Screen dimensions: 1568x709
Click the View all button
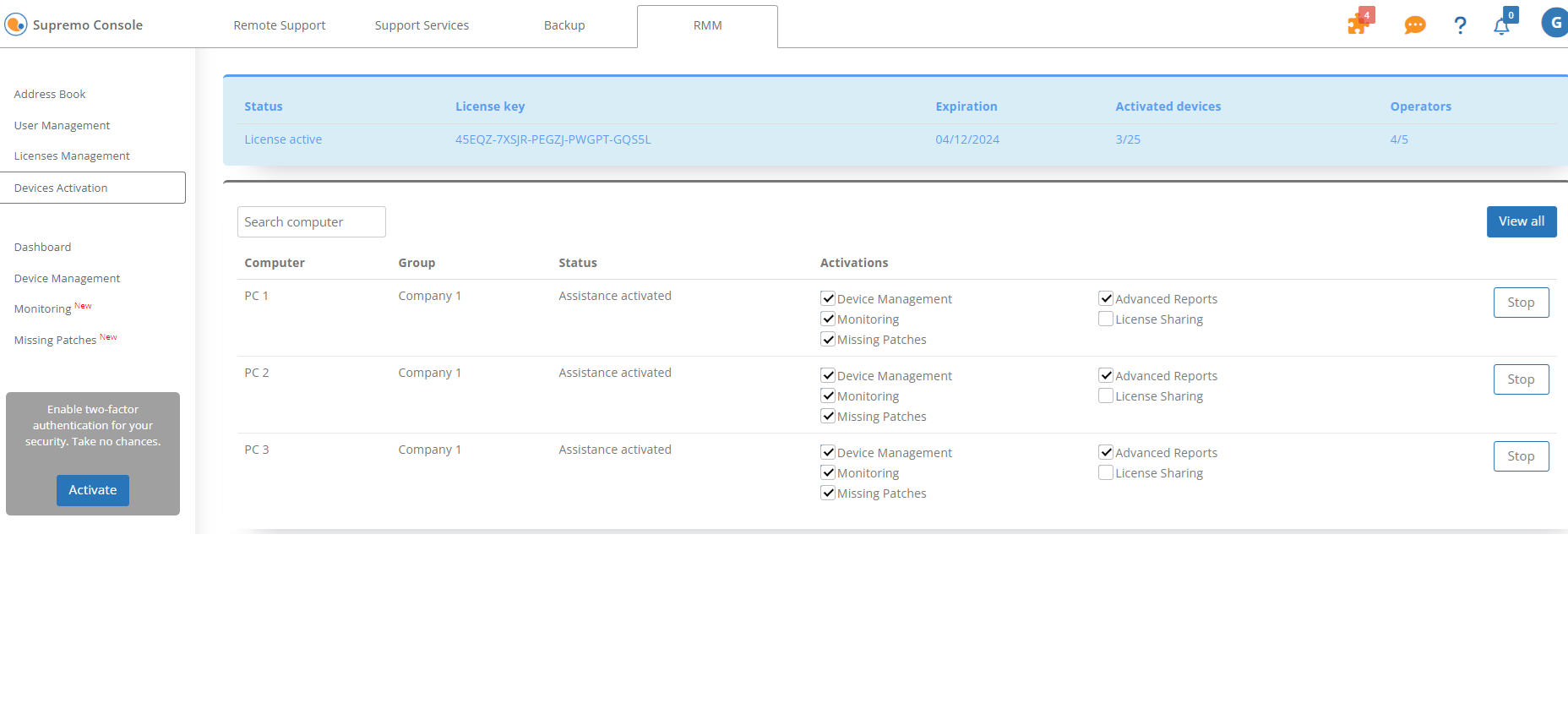[1522, 221]
